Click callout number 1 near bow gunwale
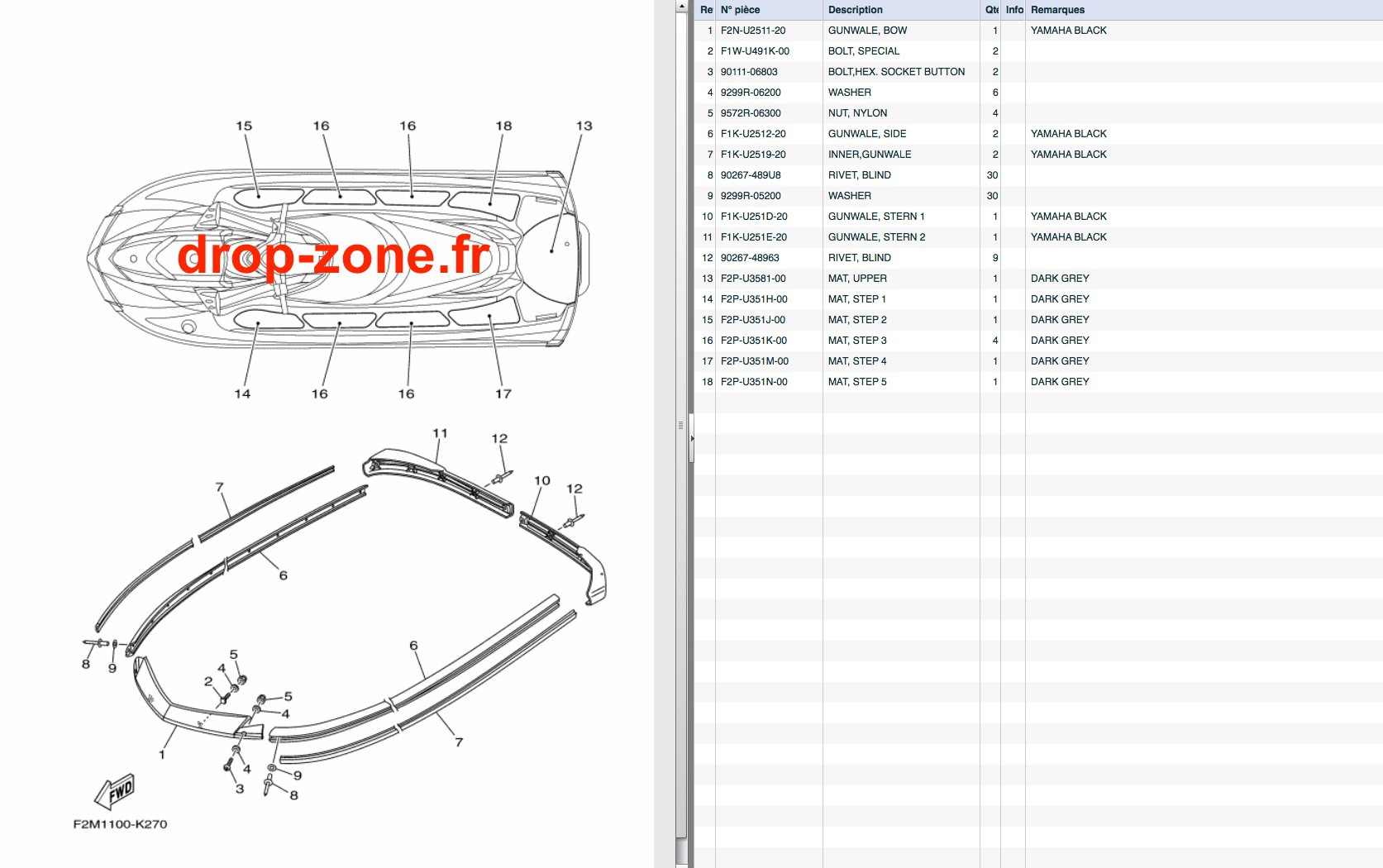Viewport: 1383px width, 868px height. click(x=162, y=755)
